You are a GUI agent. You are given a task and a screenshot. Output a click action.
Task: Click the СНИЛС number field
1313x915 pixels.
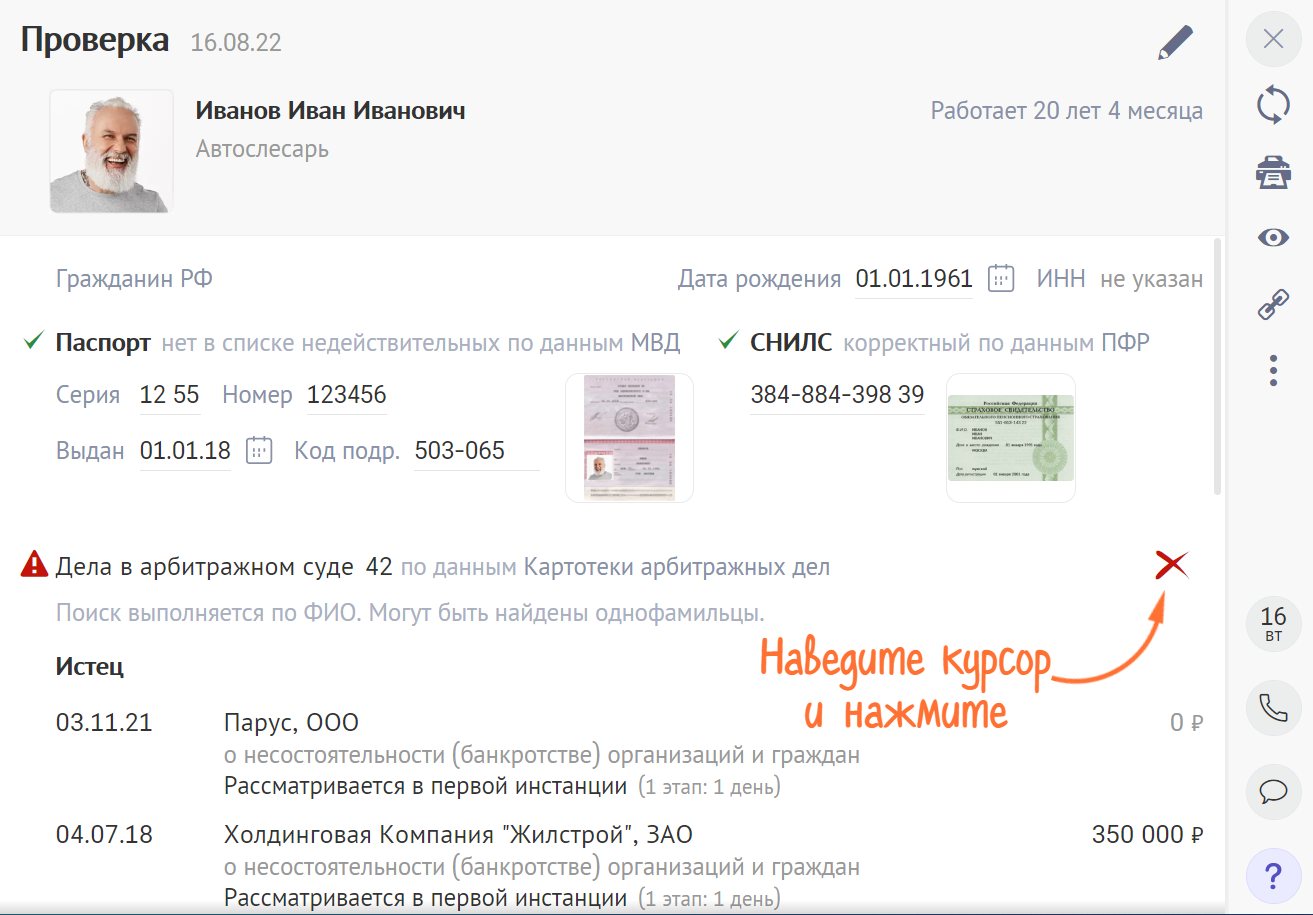click(x=836, y=395)
